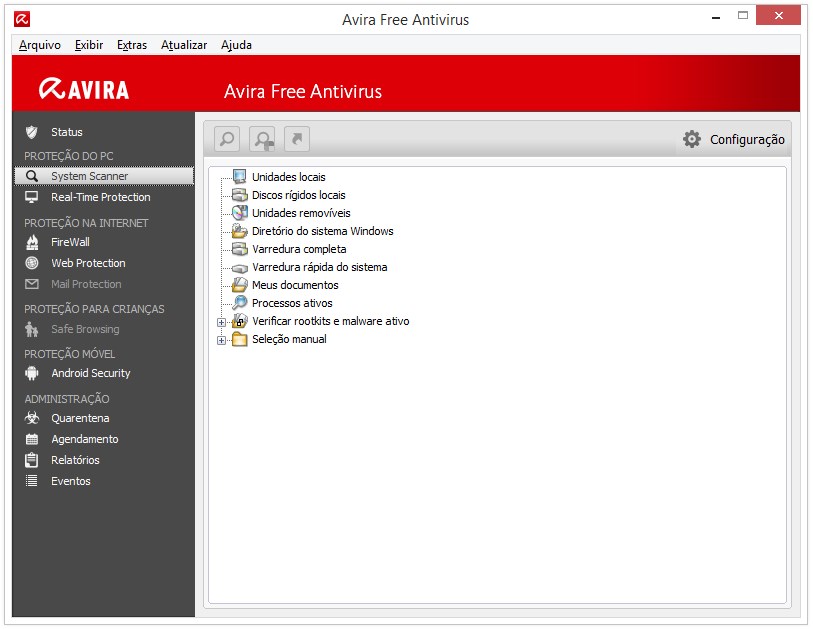The width and height of the screenshot is (813, 629).
Task: Select the Meus documentos profile
Action: click(x=295, y=285)
